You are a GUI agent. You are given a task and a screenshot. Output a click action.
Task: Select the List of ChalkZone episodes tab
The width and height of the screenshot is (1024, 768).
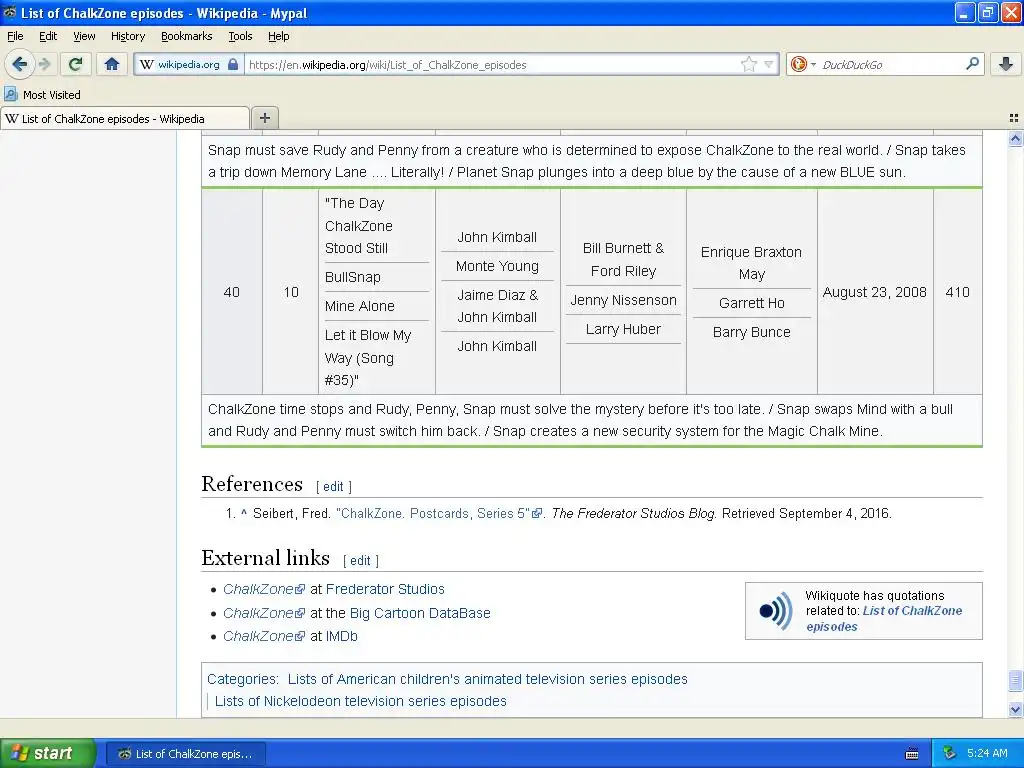[x=125, y=119]
